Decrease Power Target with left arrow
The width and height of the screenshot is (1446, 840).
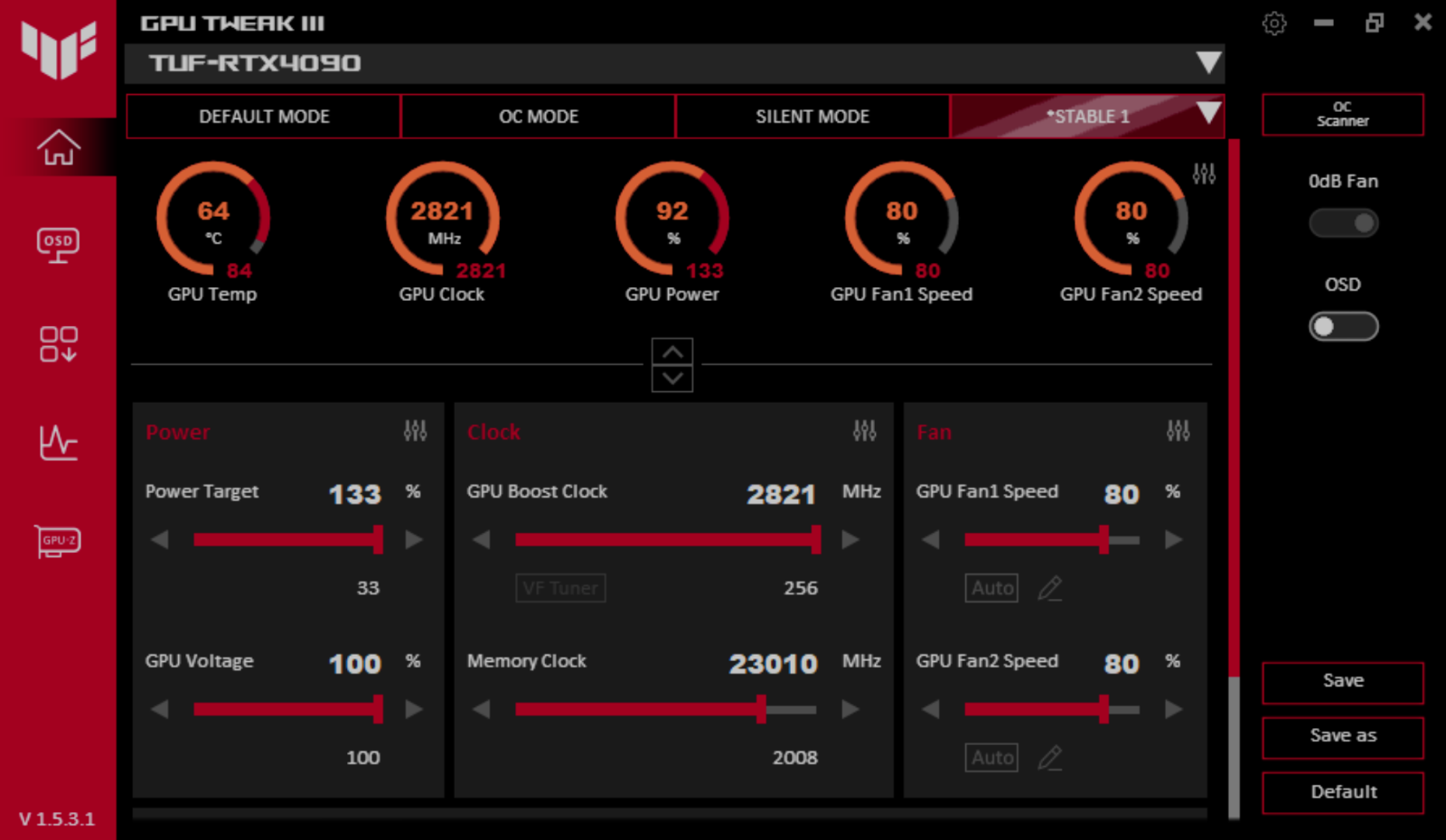pos(160,540)
